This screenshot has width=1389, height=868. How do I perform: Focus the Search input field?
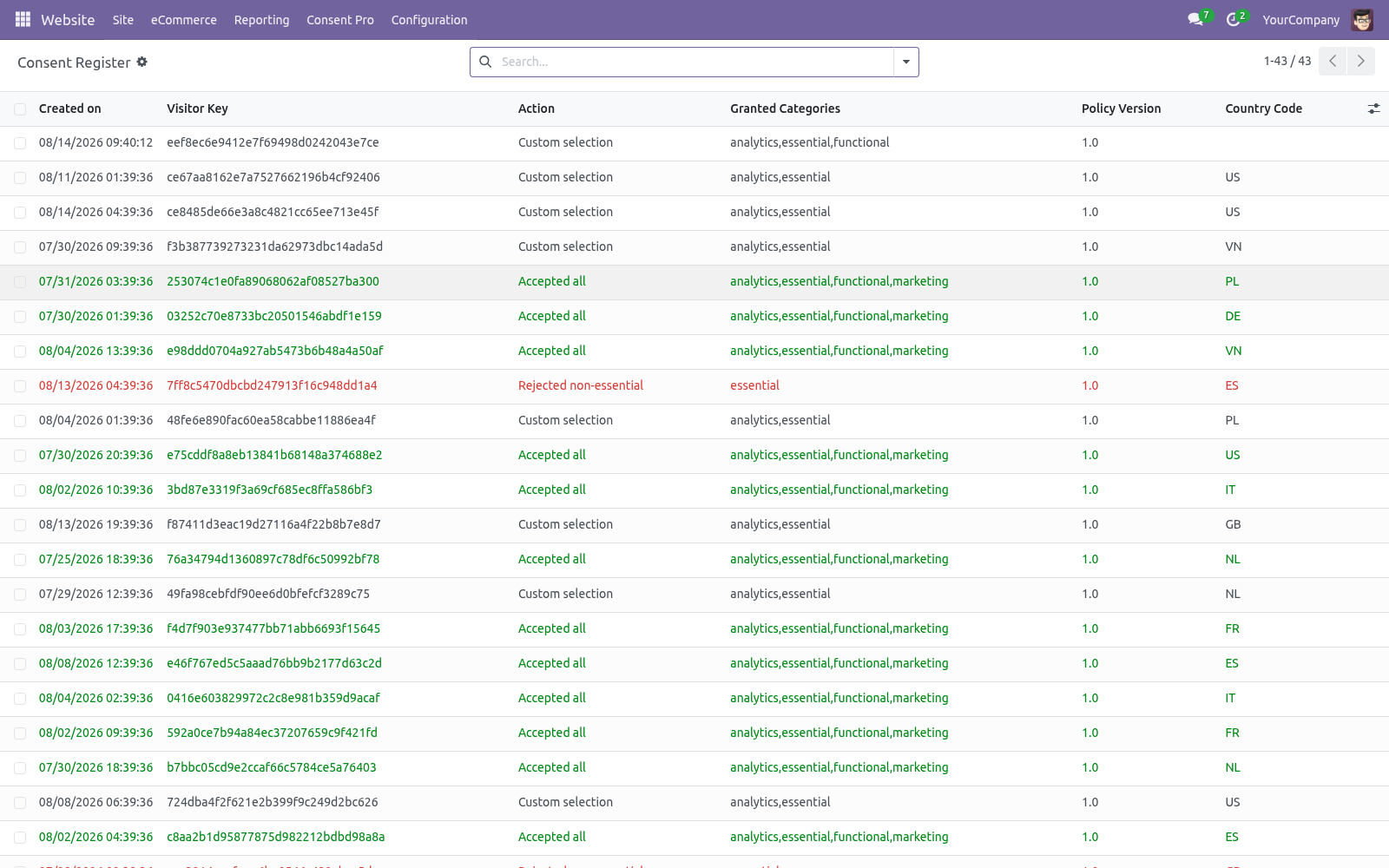pos(694,62)
